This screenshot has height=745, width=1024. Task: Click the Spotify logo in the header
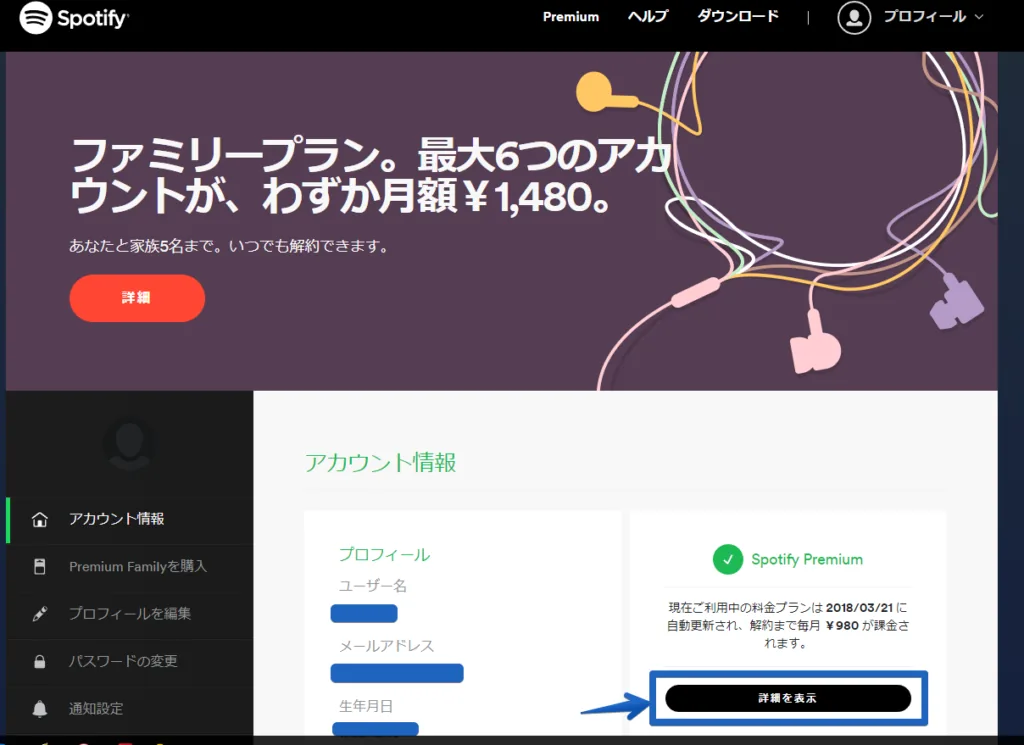[x=74, y=18]
